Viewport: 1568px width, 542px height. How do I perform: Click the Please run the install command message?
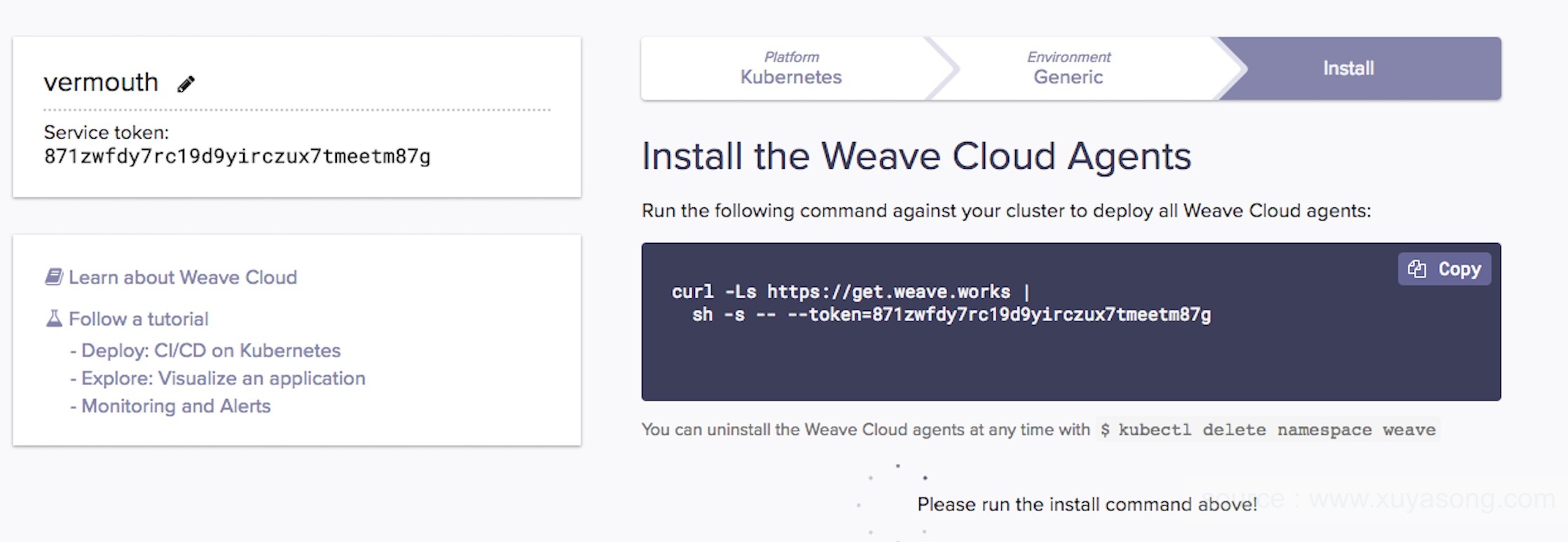click(x=1087, y=504)
